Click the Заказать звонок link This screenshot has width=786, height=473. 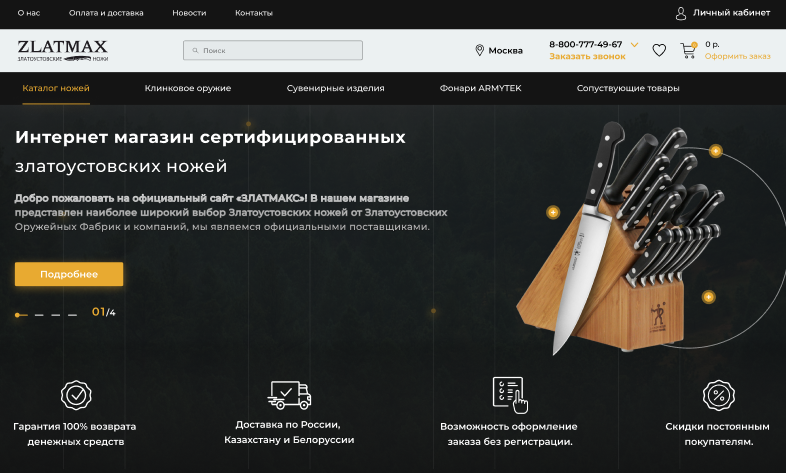587,57
